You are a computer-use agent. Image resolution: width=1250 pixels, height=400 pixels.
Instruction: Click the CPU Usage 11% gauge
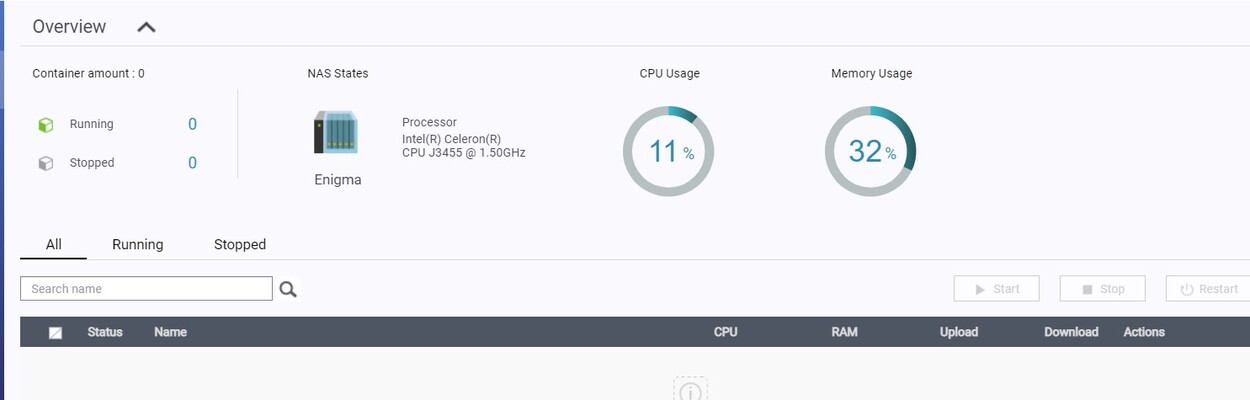[x=668, y=152]
